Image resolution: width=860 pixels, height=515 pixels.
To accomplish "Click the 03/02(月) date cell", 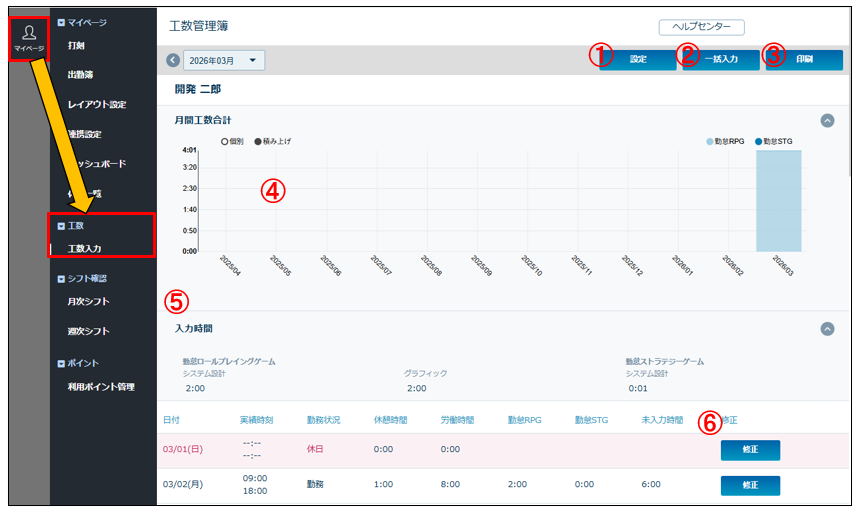I will (183, 484).
